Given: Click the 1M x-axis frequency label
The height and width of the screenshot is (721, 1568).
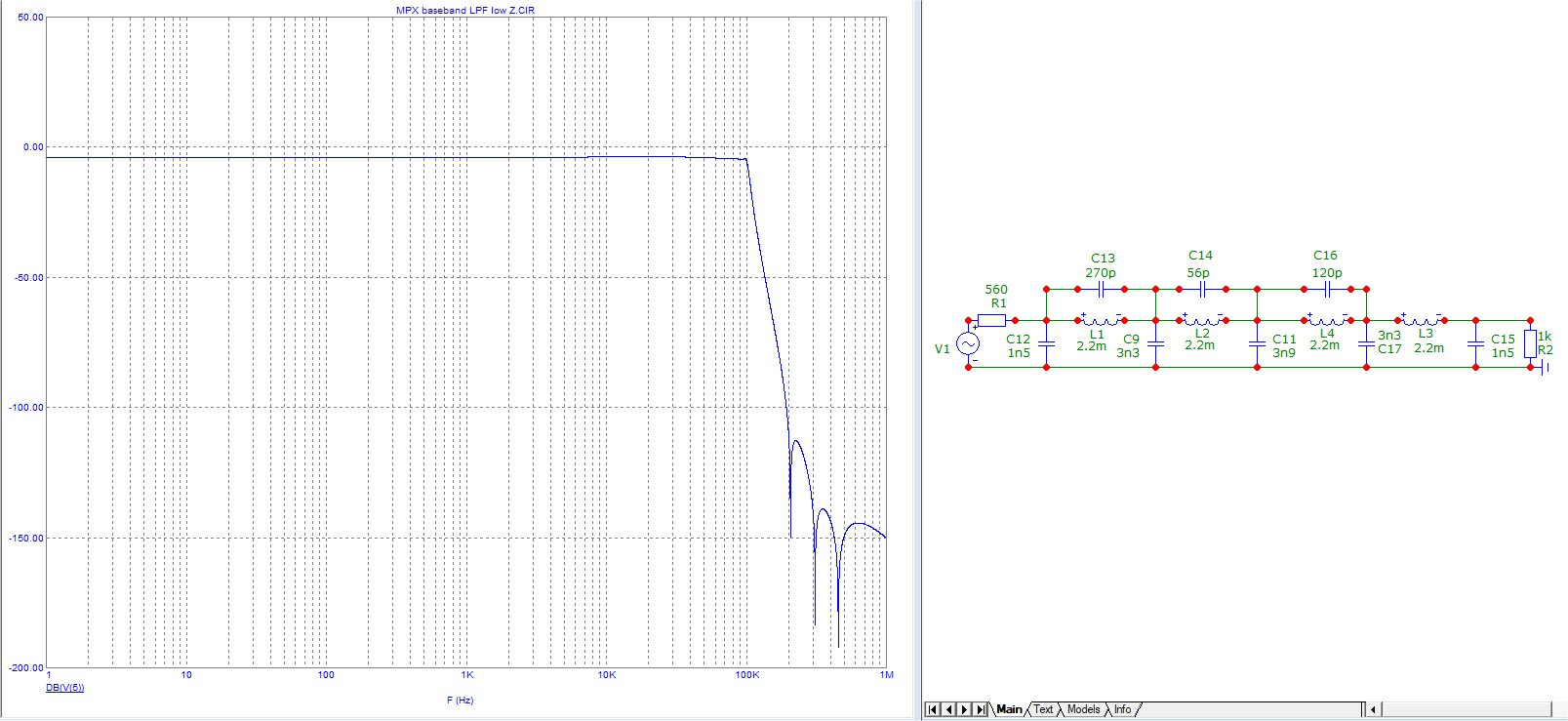Looking at the screenshot, I should point(887,675).
